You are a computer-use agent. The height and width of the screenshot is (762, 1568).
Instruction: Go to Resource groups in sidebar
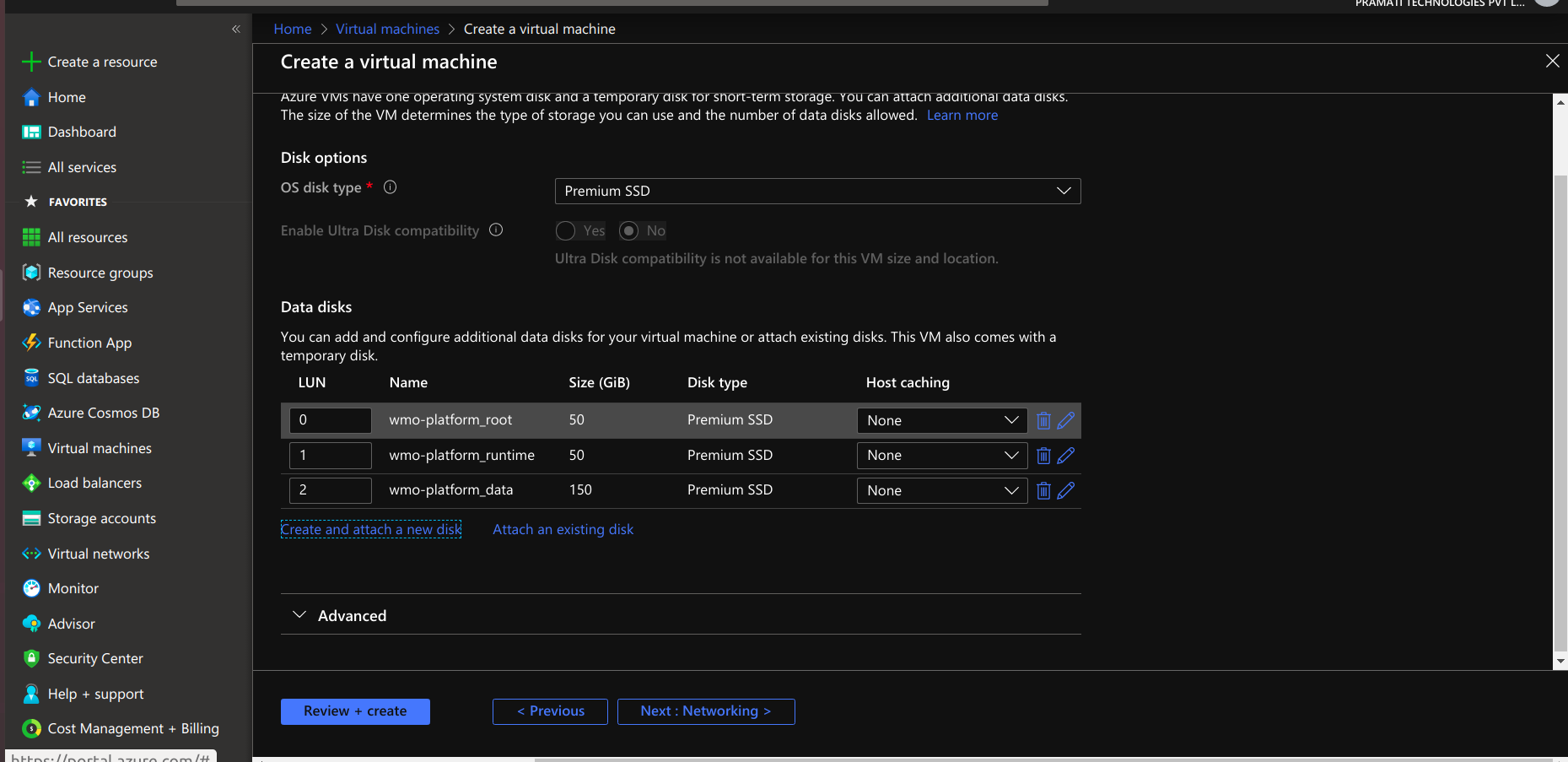(x=100, y=273)
